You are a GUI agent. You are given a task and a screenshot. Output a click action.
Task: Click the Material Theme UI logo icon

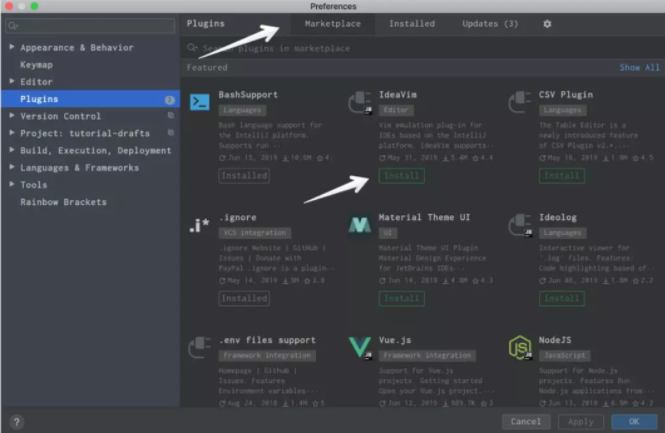coord(360,225)
